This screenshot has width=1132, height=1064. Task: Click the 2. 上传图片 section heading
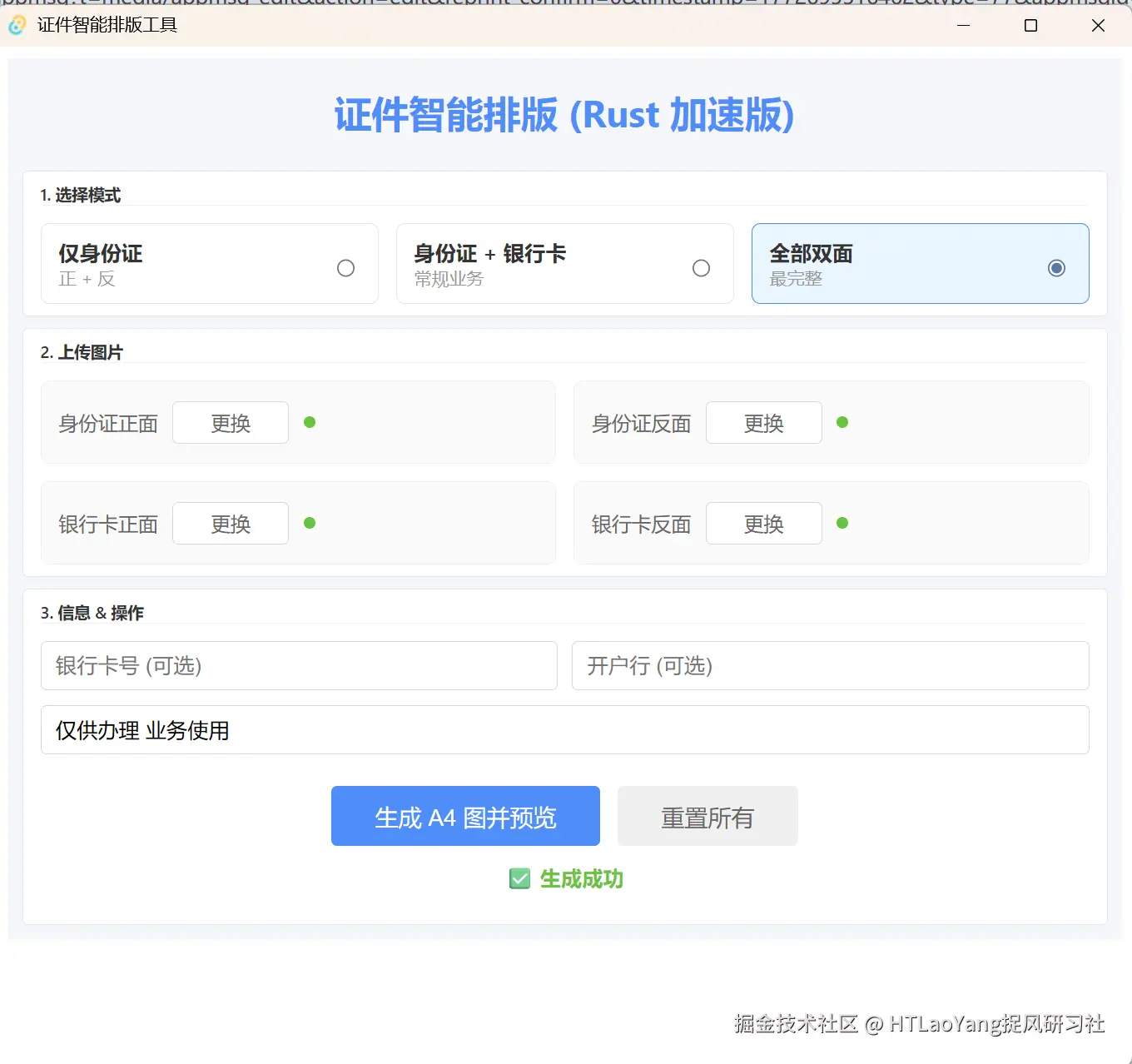coord(82,352)
